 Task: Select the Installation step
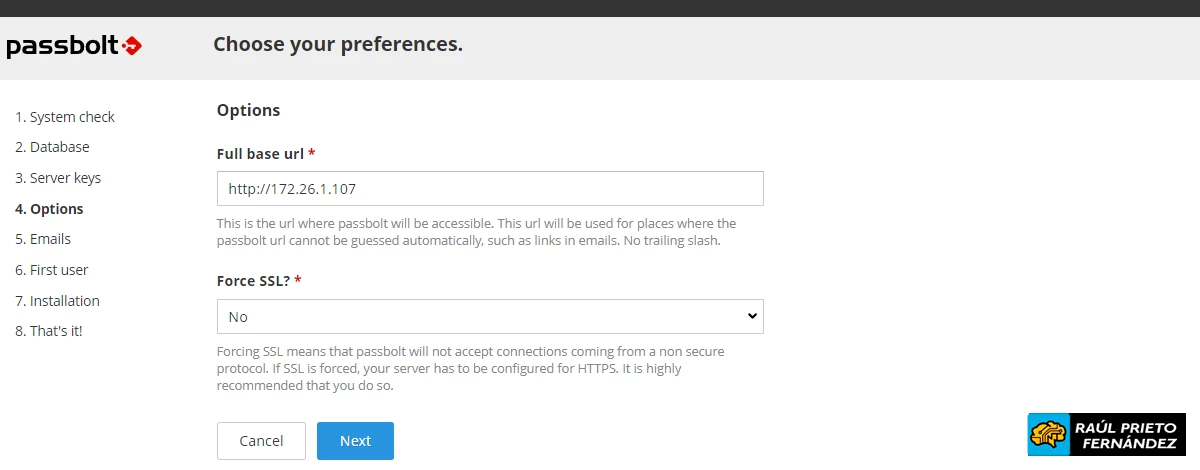[x=57, y=301]
